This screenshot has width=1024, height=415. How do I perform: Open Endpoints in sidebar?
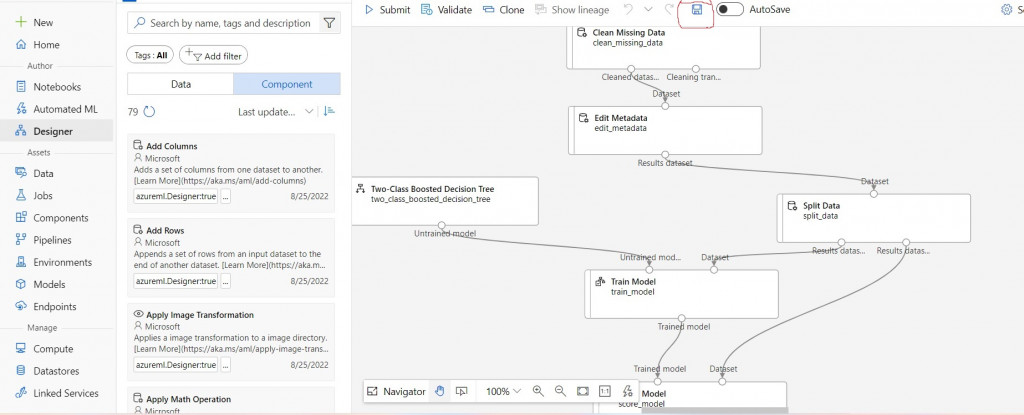click(46, 307)
